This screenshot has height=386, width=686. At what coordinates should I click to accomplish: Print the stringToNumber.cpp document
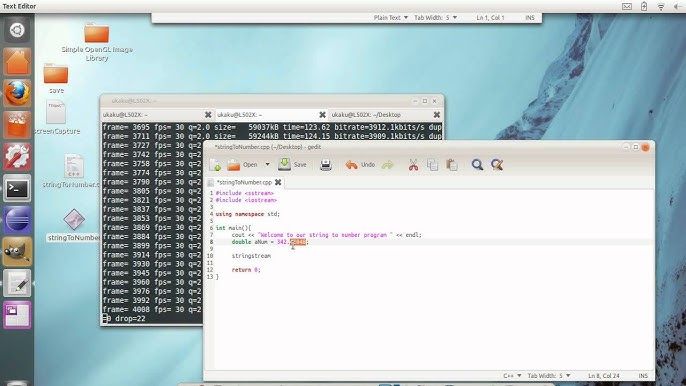pyautogui.click(x=326, y=165)
